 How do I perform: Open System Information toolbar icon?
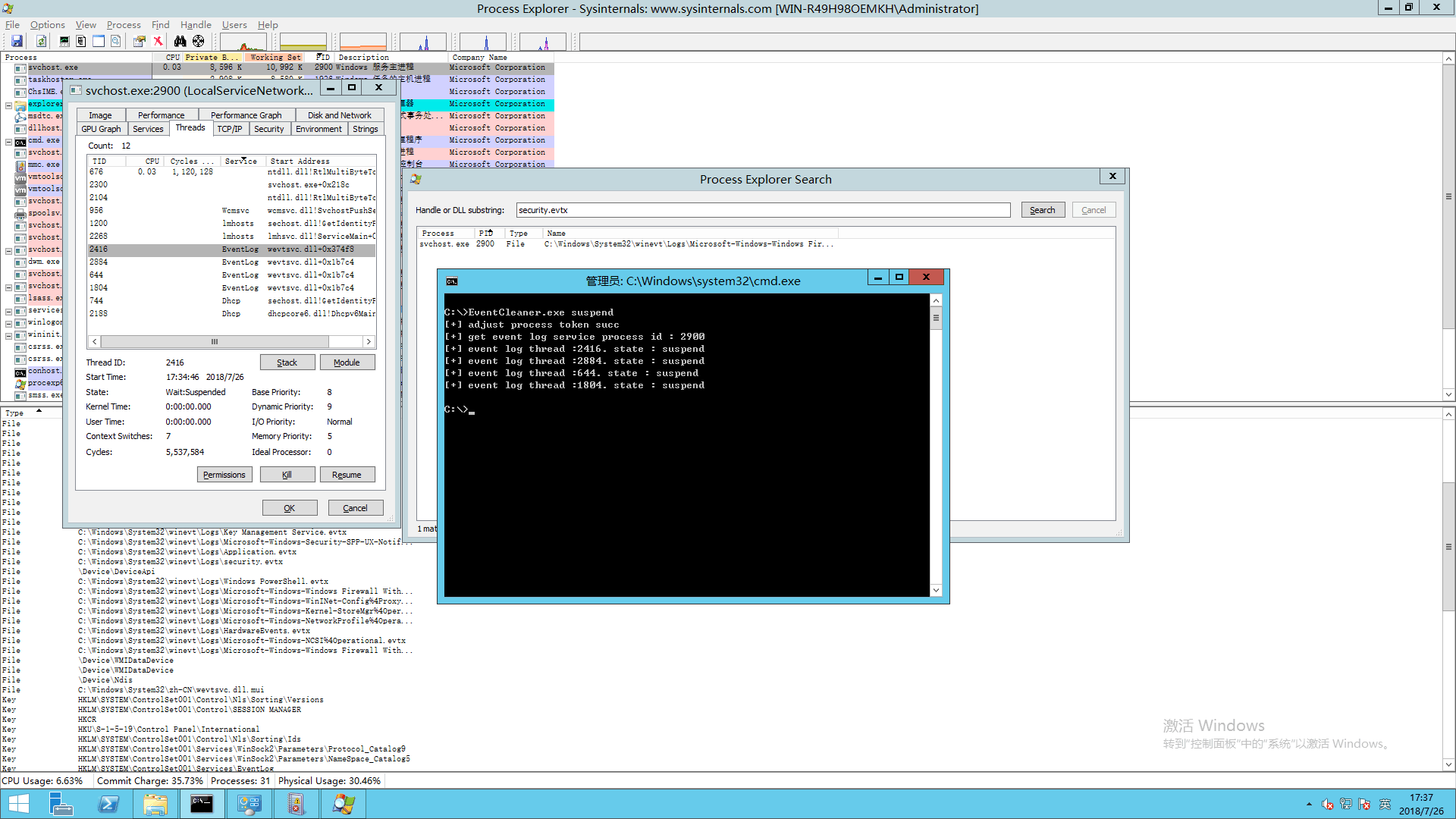point(64,41)
